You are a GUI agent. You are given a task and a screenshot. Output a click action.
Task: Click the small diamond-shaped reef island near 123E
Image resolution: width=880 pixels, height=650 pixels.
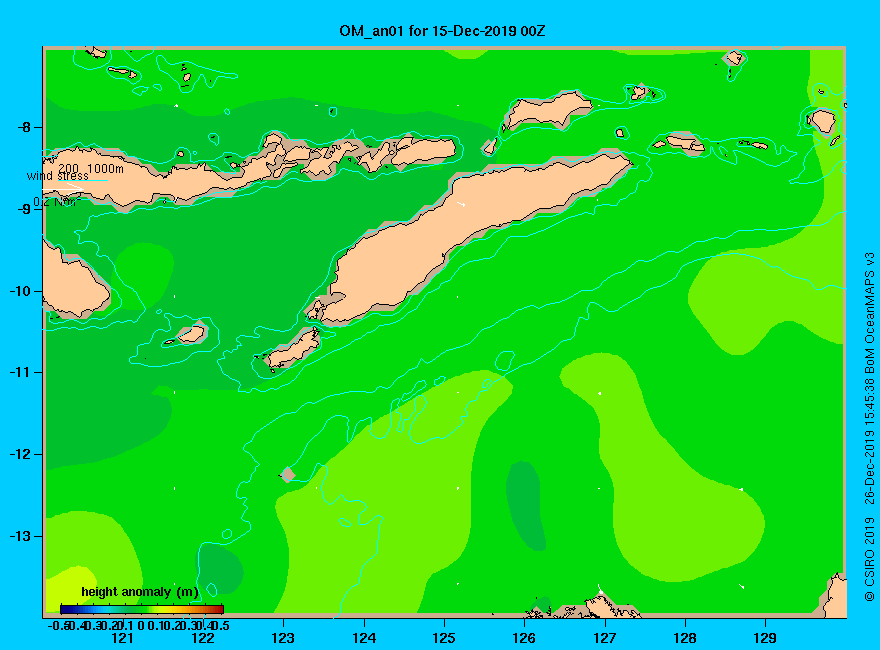[288, 474]
